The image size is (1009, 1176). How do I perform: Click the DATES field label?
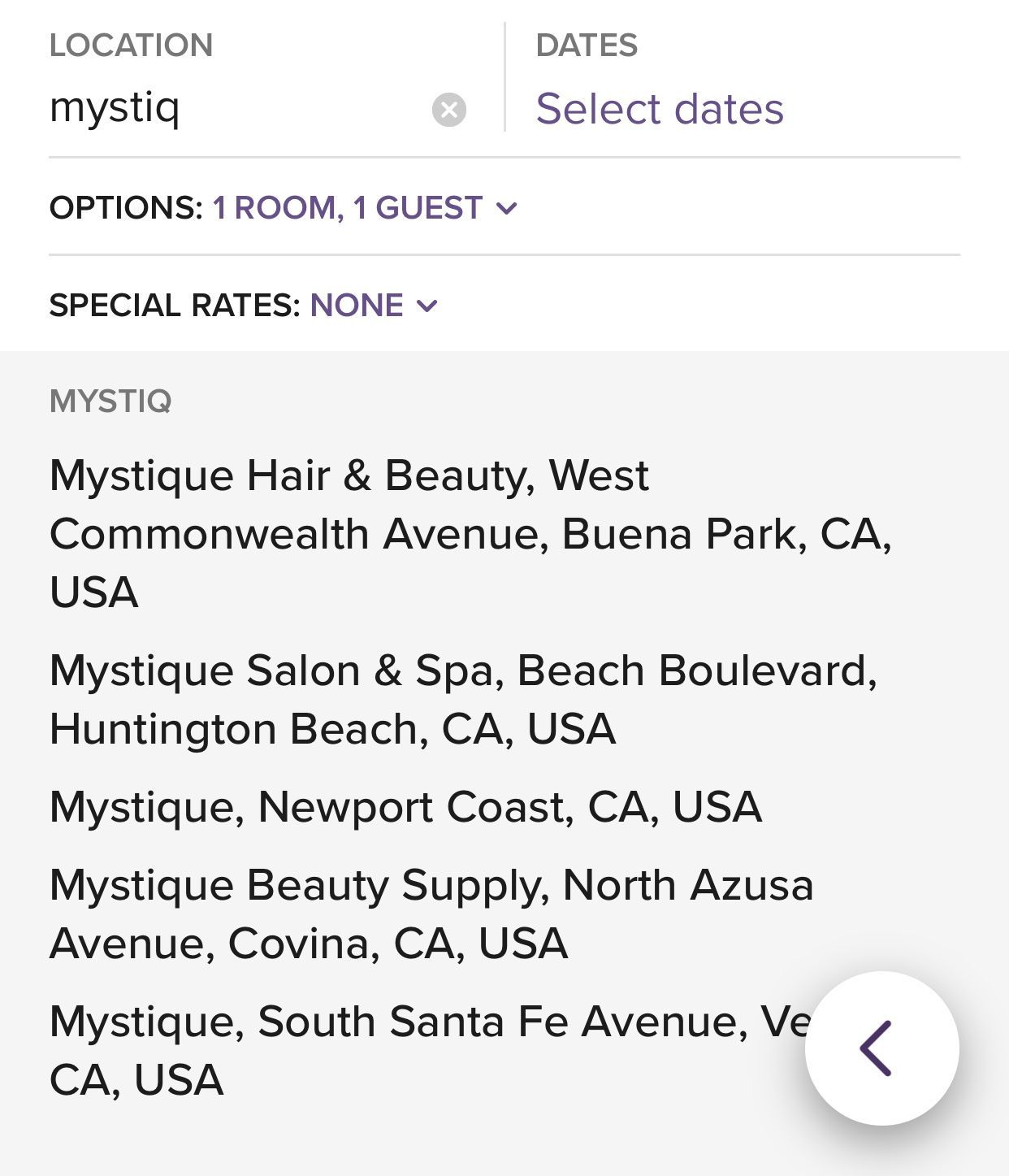click(x=587, y=46)
